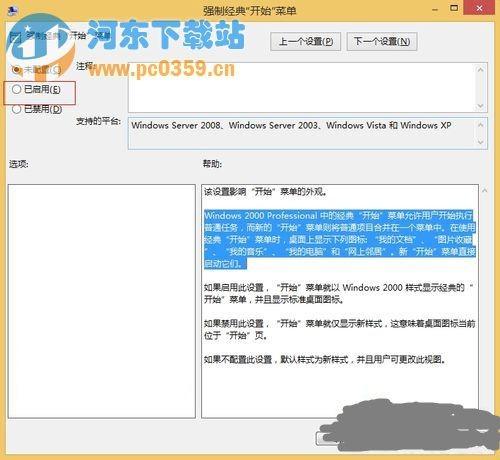The image size is (500, 460).
Task: Click the help panel scroll up arrow
Action: click(x=485, y=190)
